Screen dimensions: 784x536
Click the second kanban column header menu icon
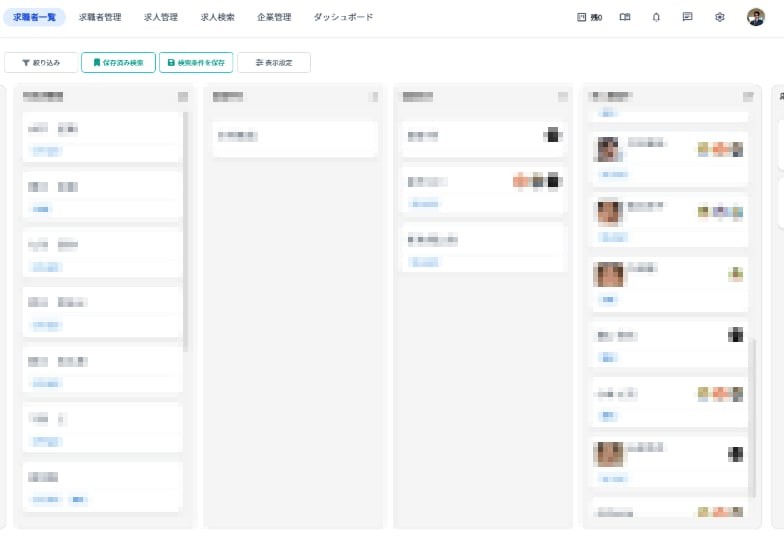click(374, 96)
